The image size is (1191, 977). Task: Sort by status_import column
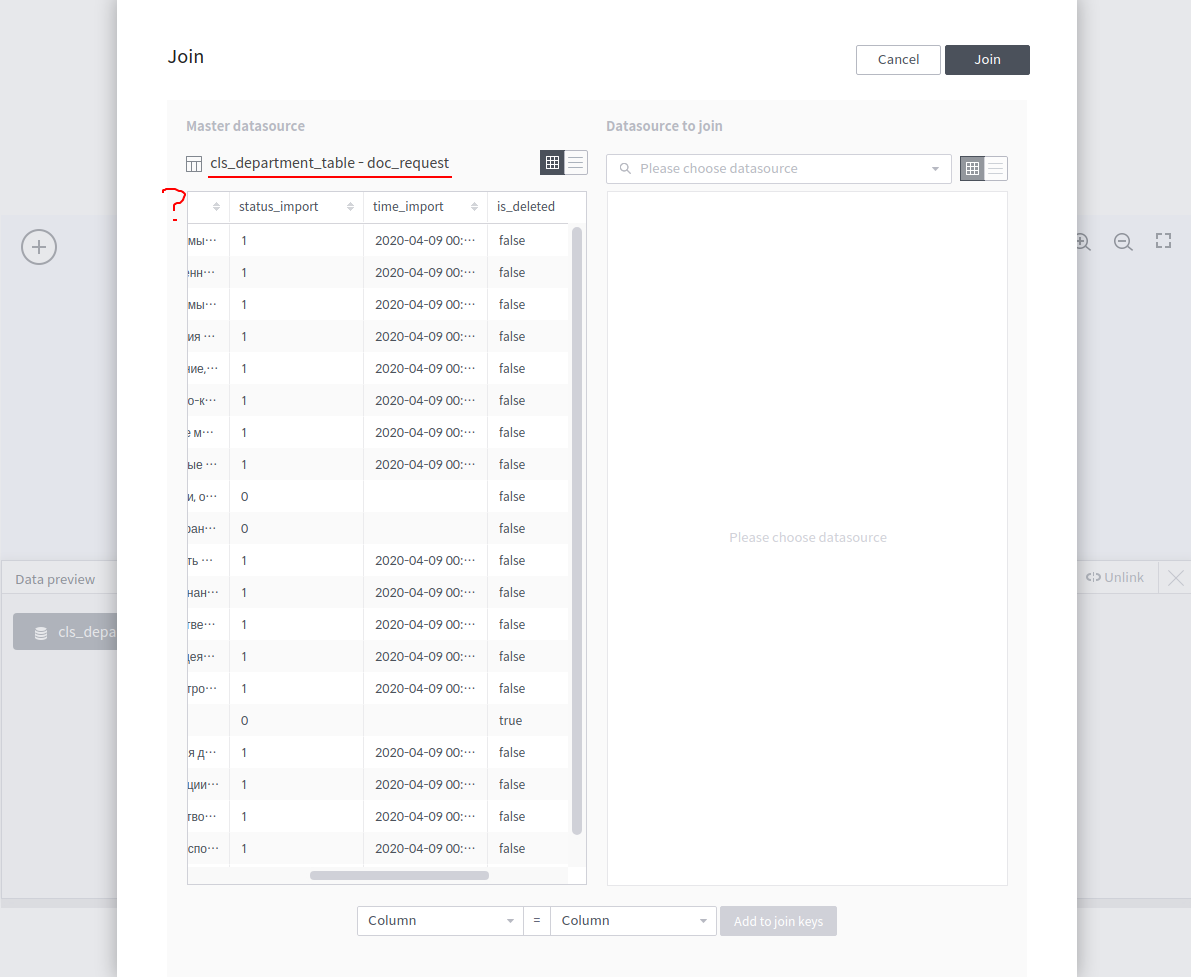click(x=350, y=207)
